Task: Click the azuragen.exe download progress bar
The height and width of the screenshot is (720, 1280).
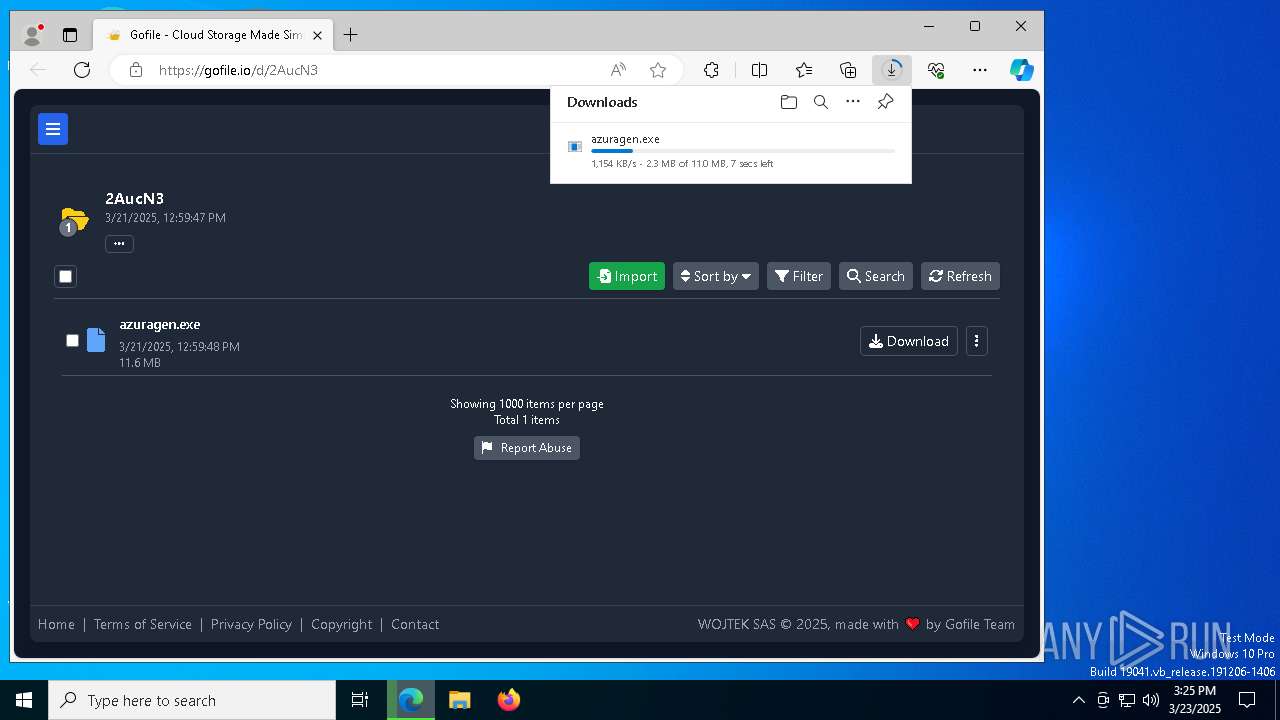Action: 742,151
